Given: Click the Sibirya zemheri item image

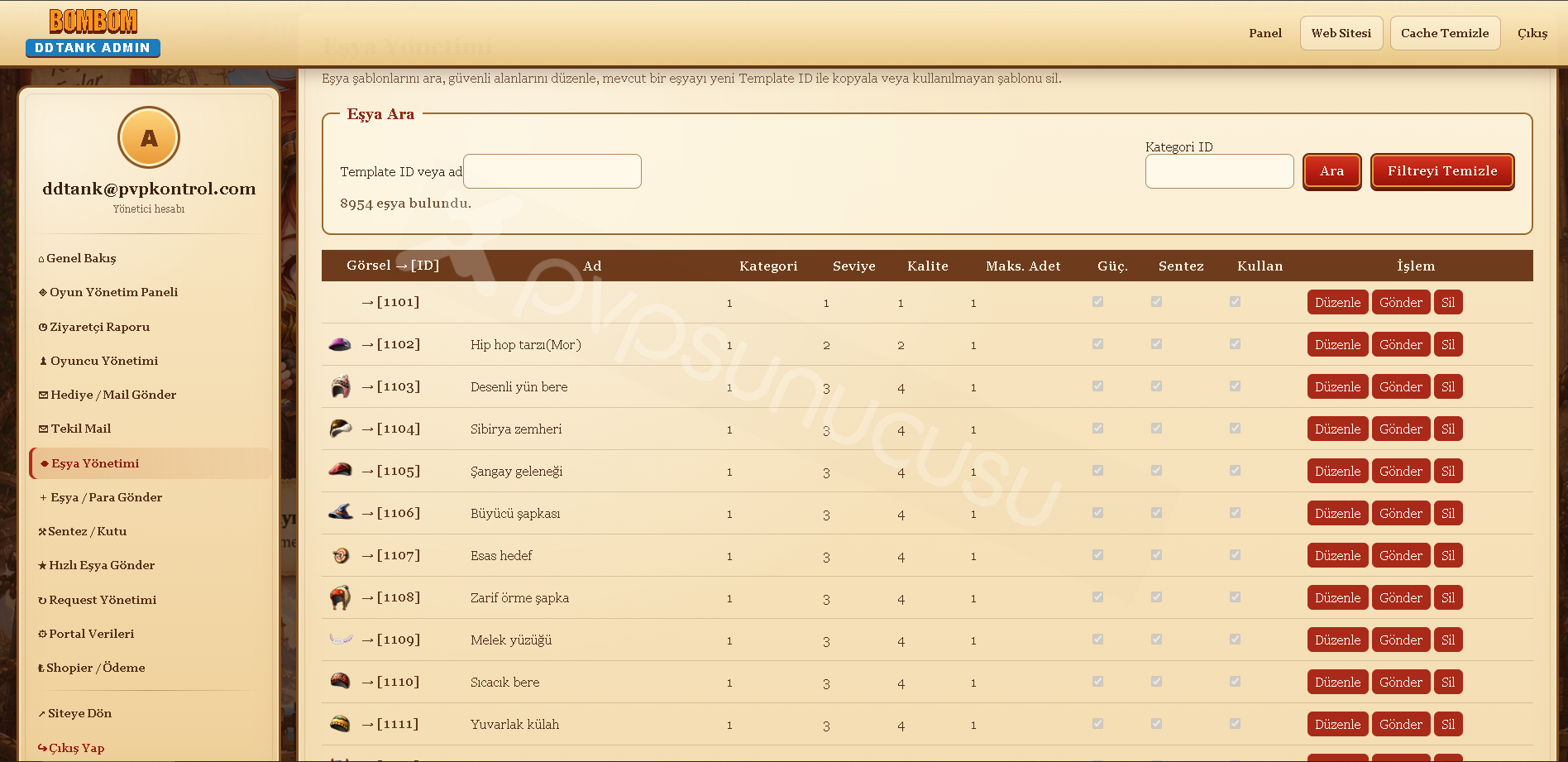Looking at the screenshot, I should click(340, 429).
